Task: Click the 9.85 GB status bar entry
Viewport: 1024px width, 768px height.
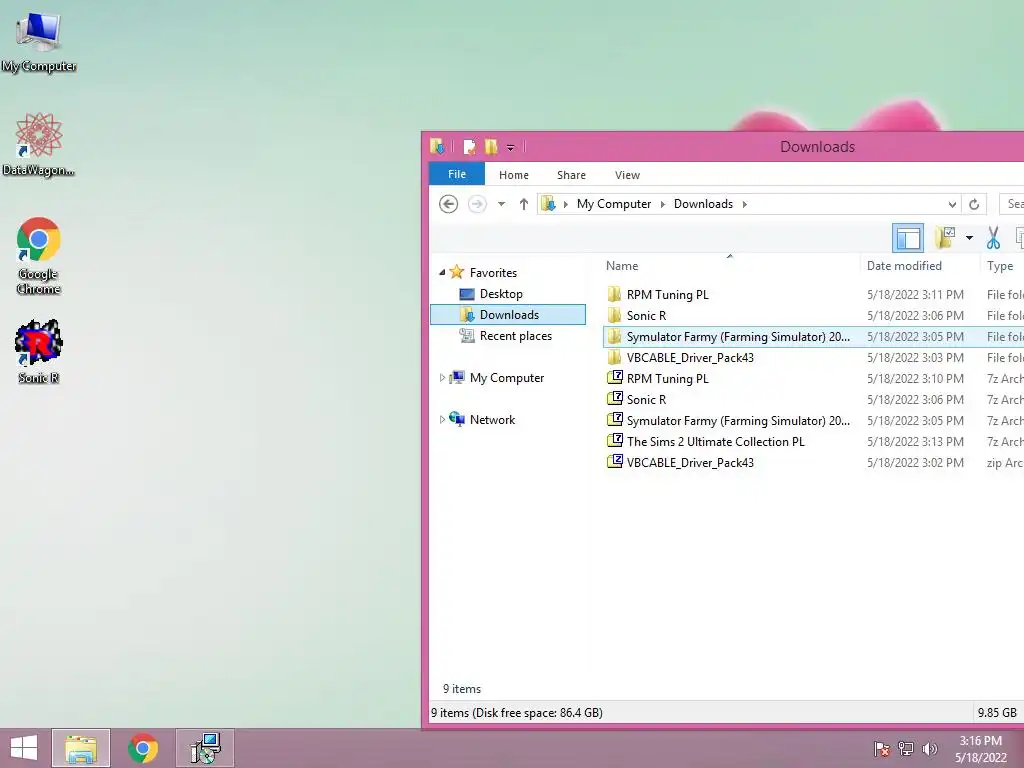Action: coord(997,712)
